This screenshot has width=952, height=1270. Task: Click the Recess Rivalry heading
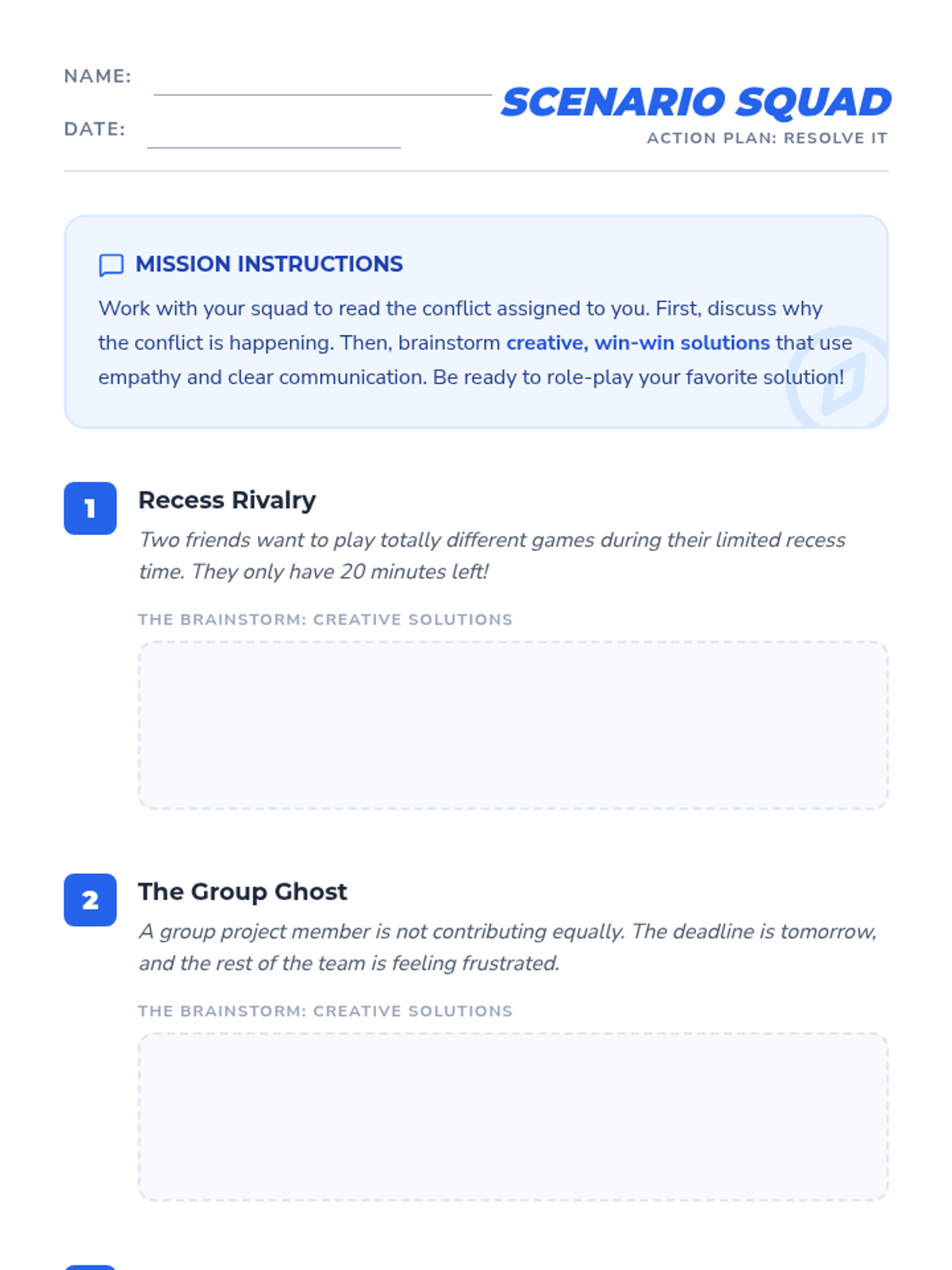pos(227,500)
